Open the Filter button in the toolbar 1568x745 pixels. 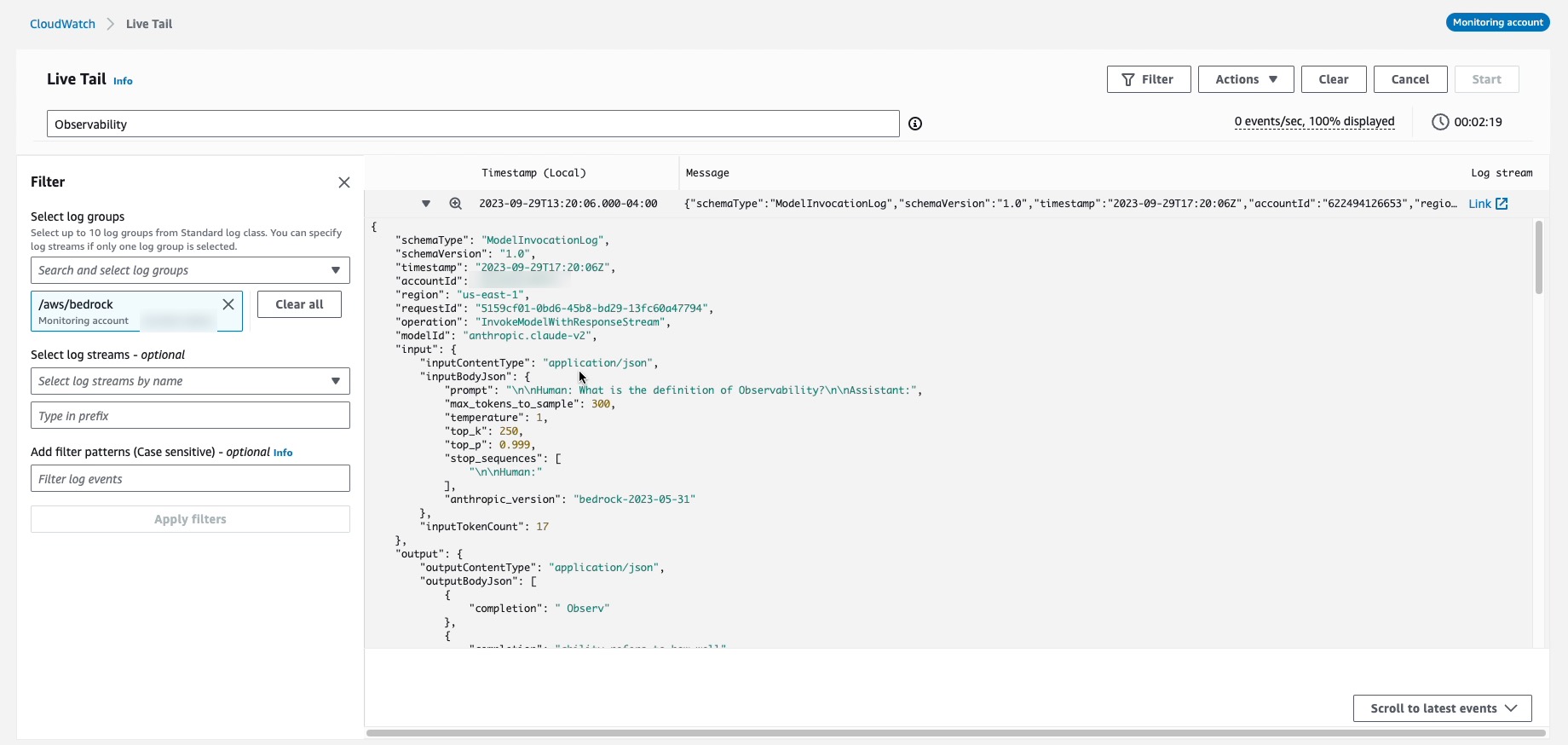click(1149, 79)
